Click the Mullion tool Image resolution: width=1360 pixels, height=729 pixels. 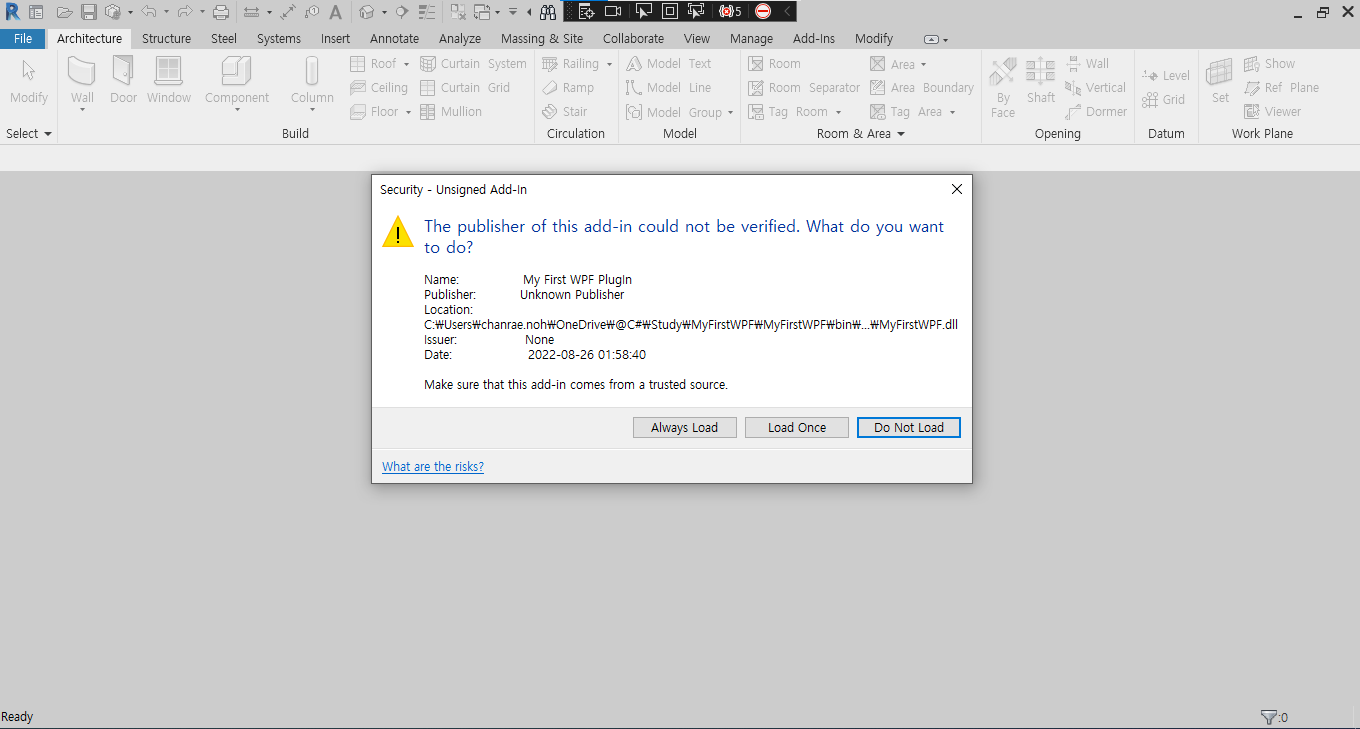[450, 112]
